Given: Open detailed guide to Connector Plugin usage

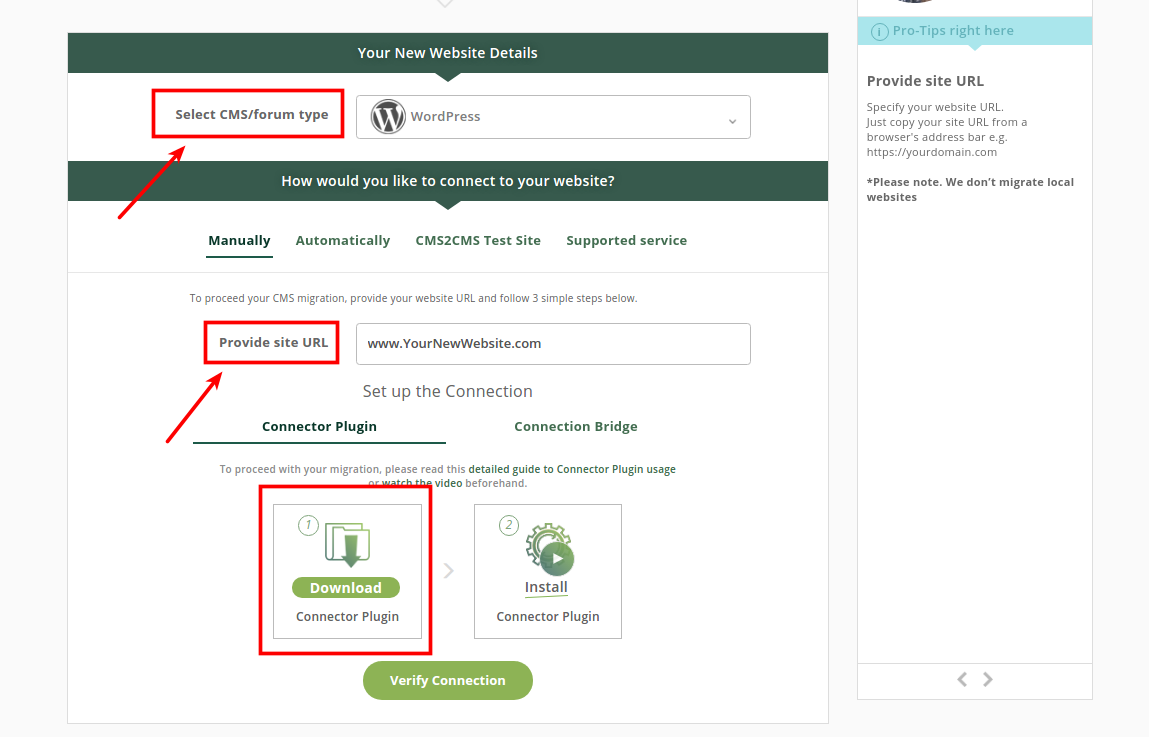Looking at the screenshot, I should point(572,469).
